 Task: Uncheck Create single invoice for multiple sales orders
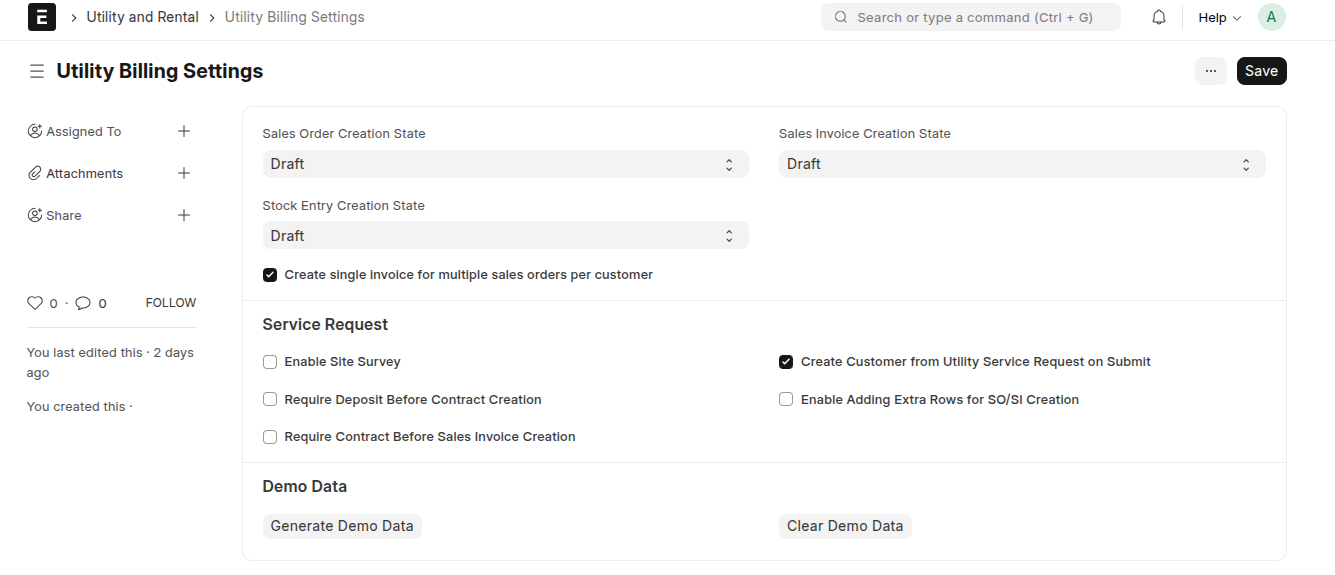tap(270, 275)
